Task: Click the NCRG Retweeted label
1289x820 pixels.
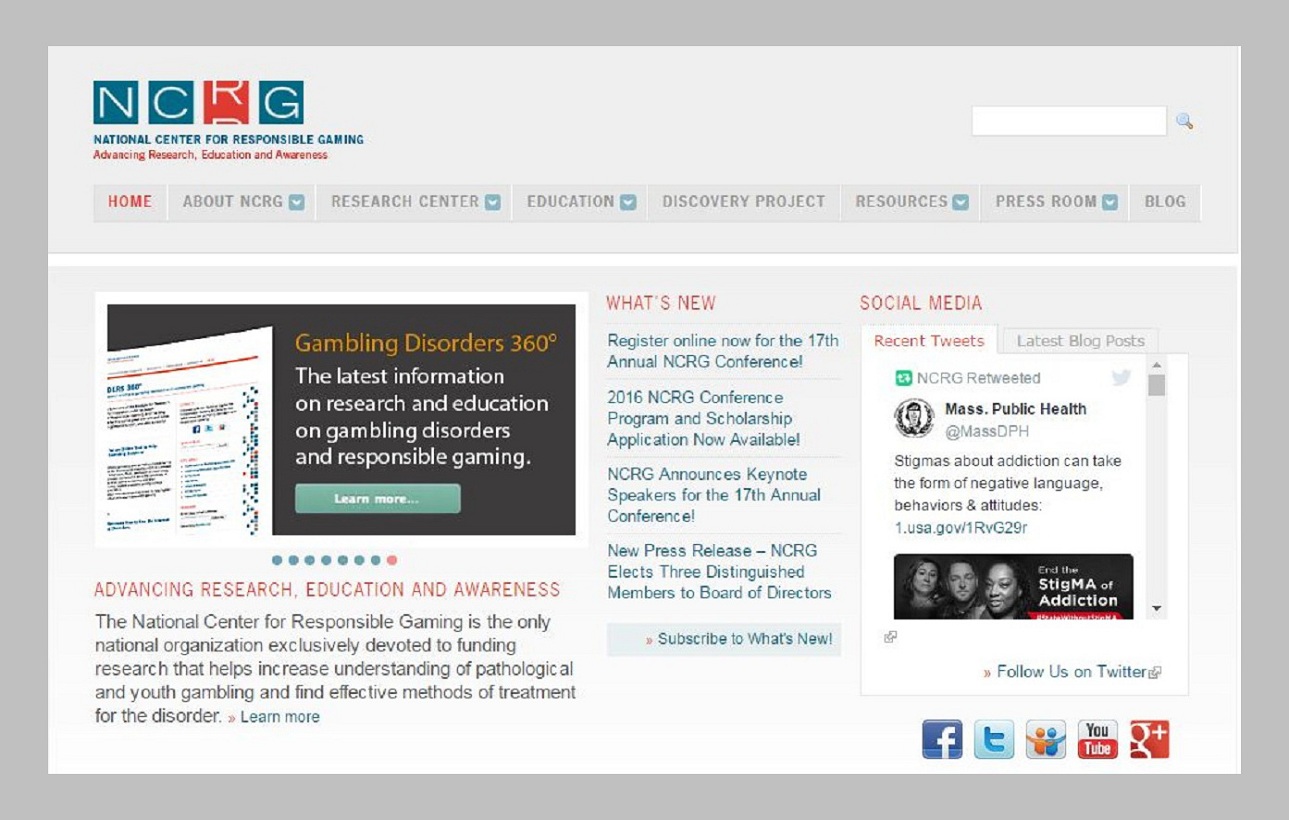Action: pos(978,378)
